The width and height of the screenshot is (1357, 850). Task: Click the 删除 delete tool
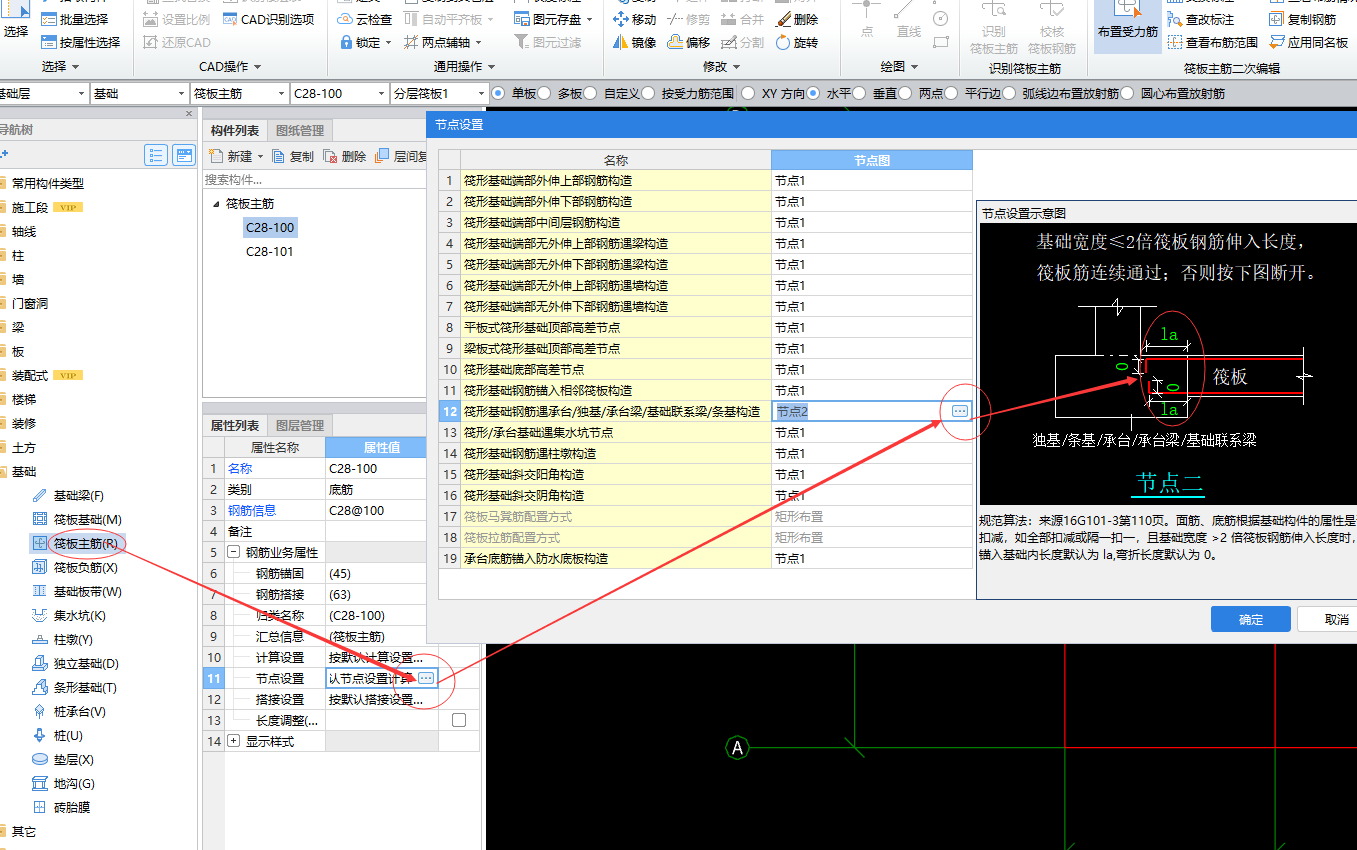coord(797,19)
